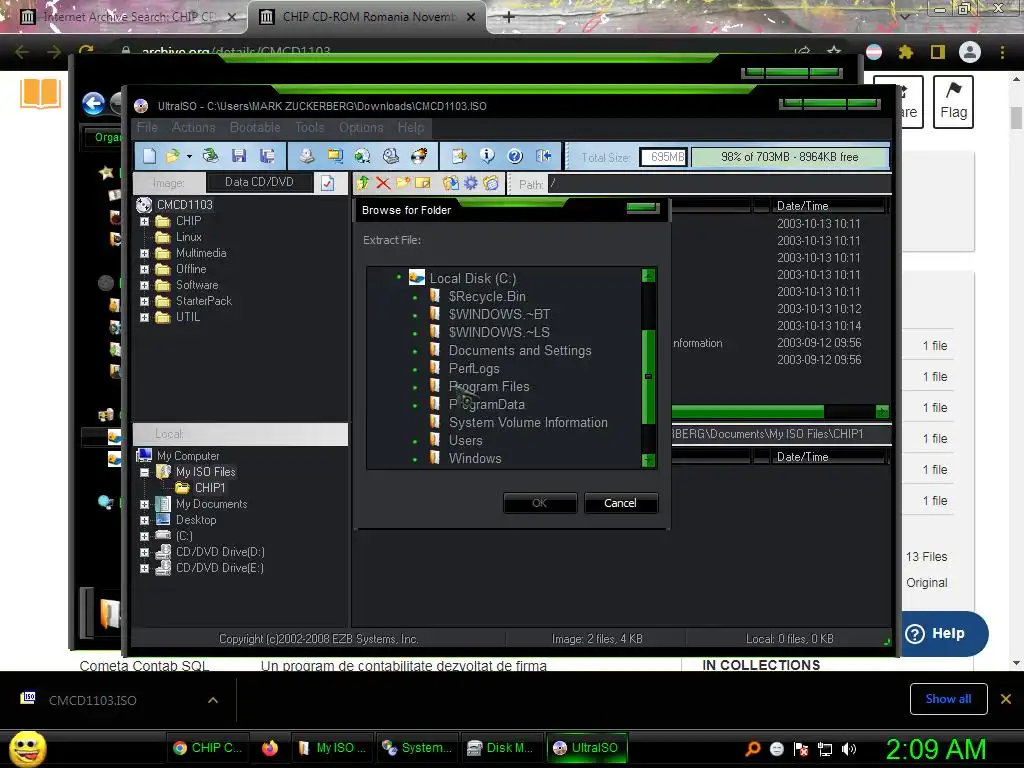Select the Linux folder in image tree

188,237
